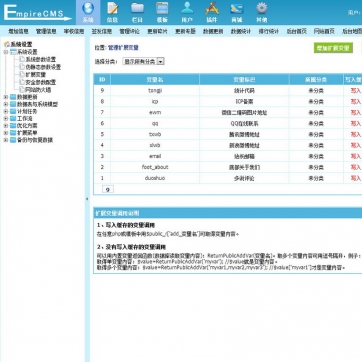Click 写入 link in the qq row

[x=356, y=123]
